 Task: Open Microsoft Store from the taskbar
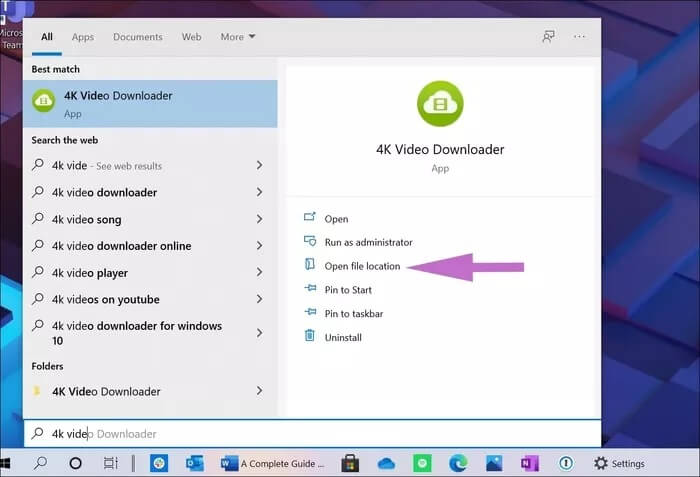click(x=350, y=463)
